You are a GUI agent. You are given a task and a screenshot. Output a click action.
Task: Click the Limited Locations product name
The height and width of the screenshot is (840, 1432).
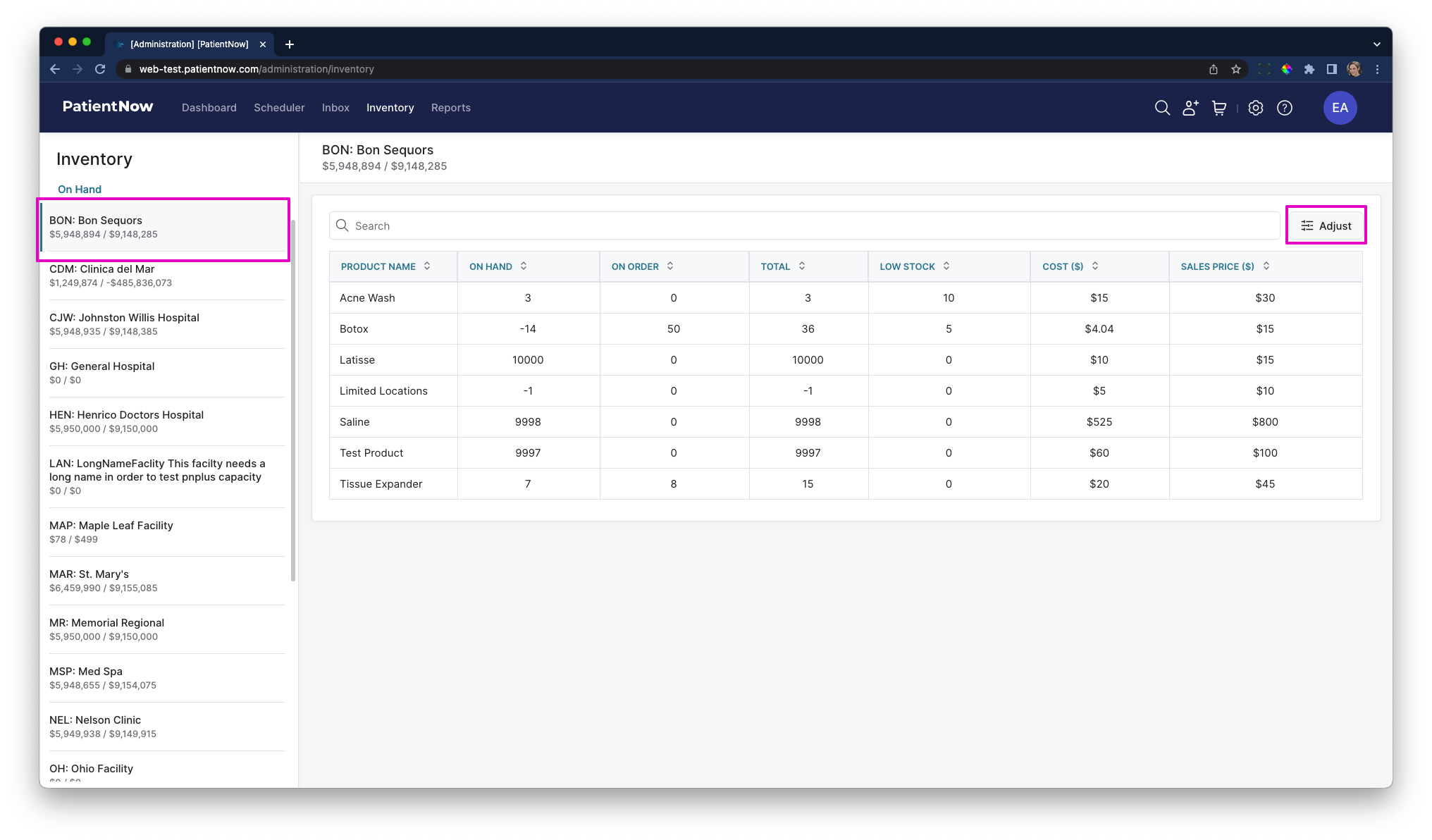click(383, 391)
